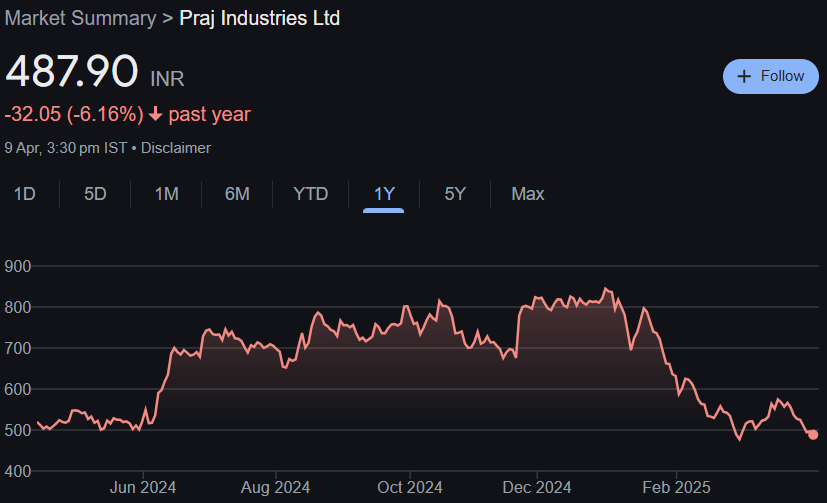This screenshot has width=827, height=503.
Task: Select the 1D time range tab
Action: click(x=24, y=194)
